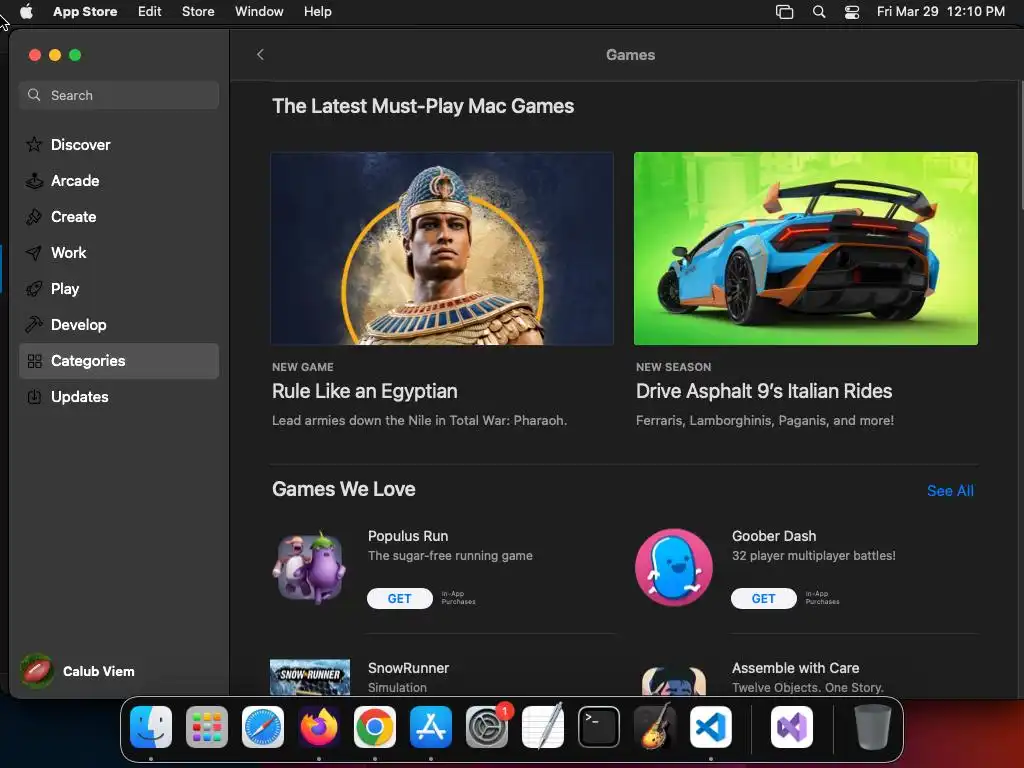Get the Populus Run game
Viewport: 1024px width, 768px height.
point(400,598)
